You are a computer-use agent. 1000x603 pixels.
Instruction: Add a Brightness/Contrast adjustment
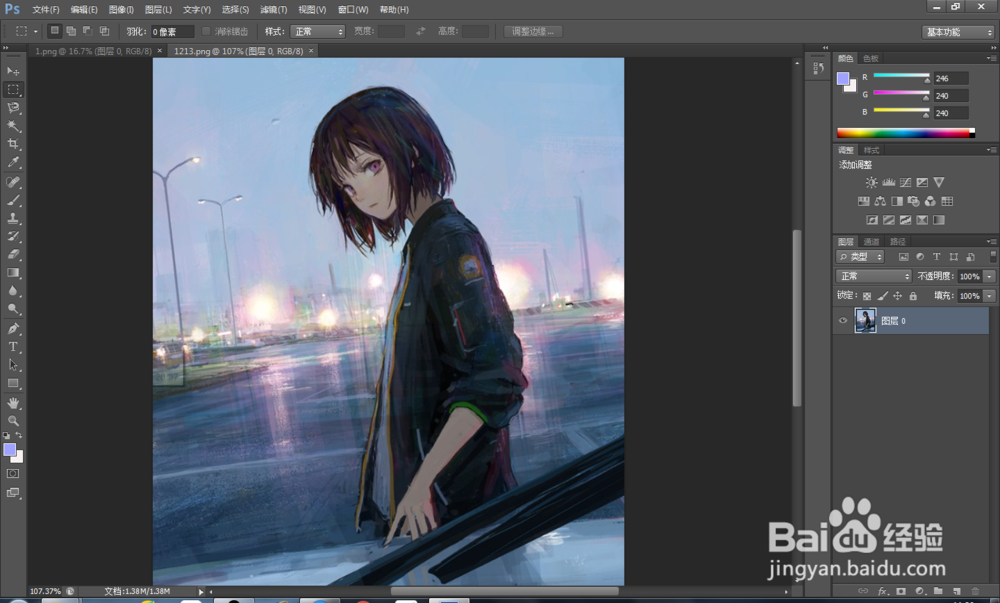871,182
